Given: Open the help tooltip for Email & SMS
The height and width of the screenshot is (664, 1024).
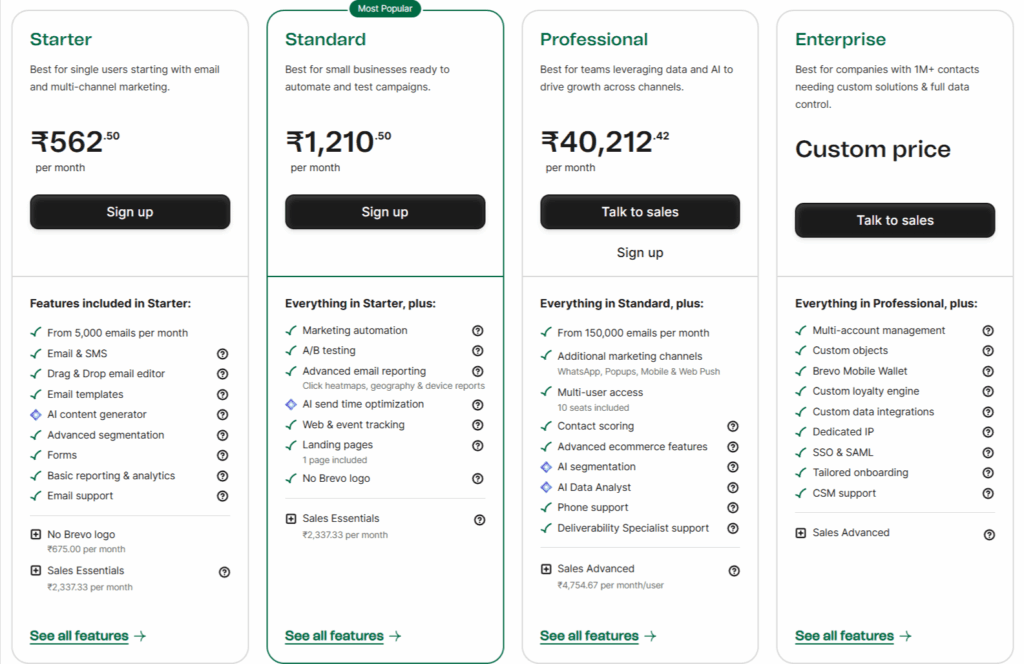Looking at the screenshot, I should (x=223, y=353).
